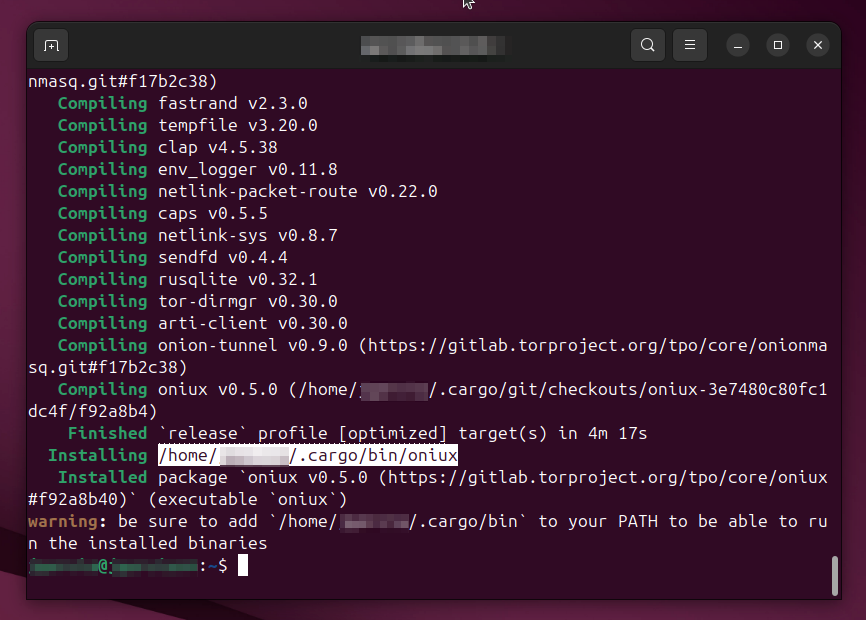The width and height of the screenshot is (866, 620).
Task: Click 'target(s) in 4m 17s' text
Action: [x=552, y=433]
